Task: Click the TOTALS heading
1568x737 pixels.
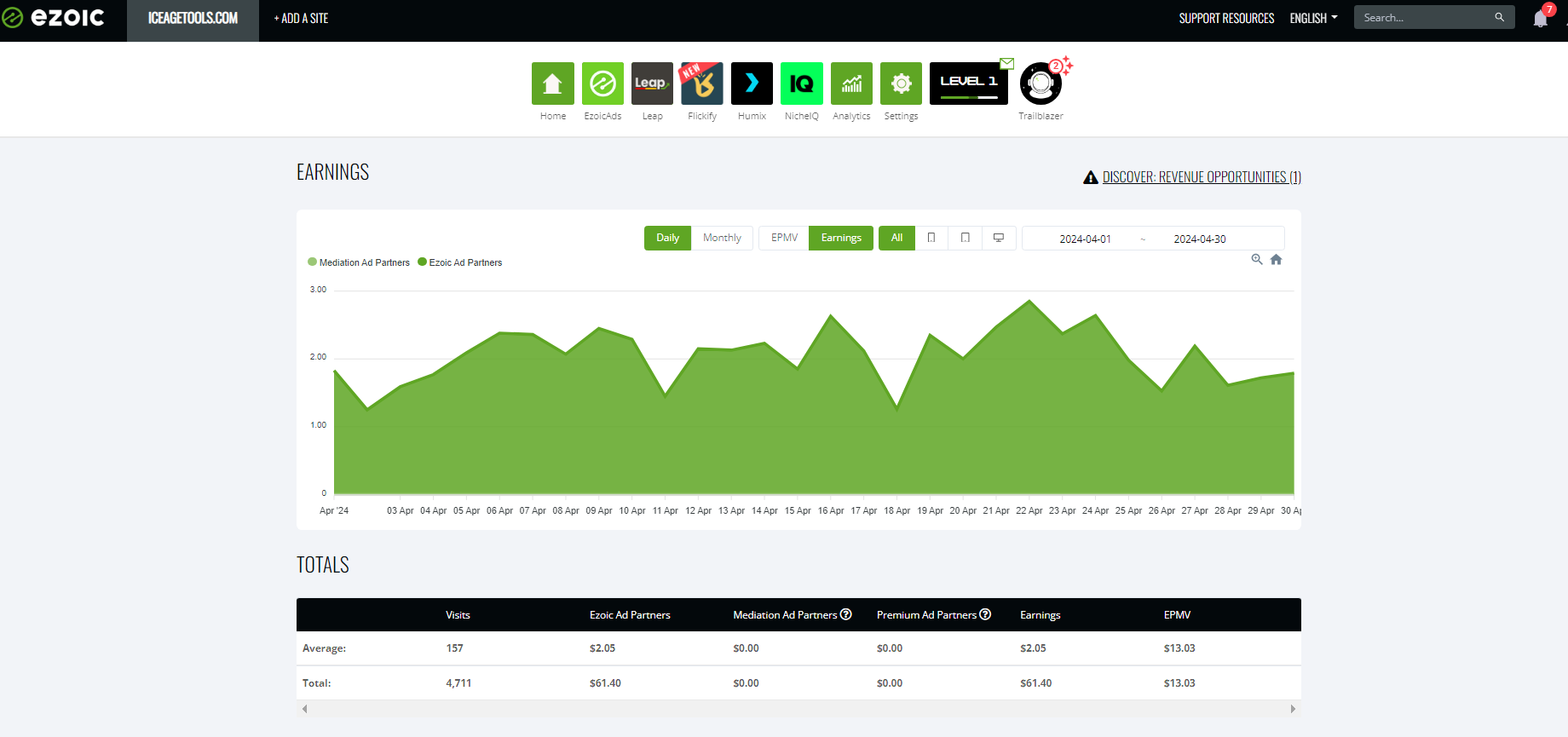Action: click(x=323, y=565)
